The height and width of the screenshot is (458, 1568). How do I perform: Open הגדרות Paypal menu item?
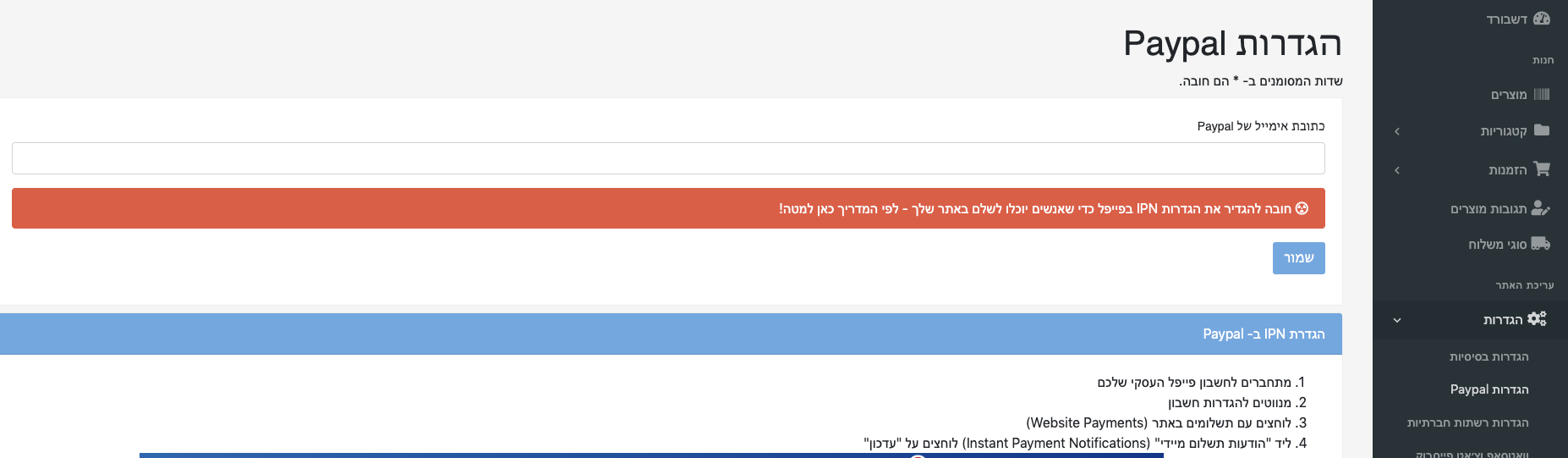tap(1489, 389)
